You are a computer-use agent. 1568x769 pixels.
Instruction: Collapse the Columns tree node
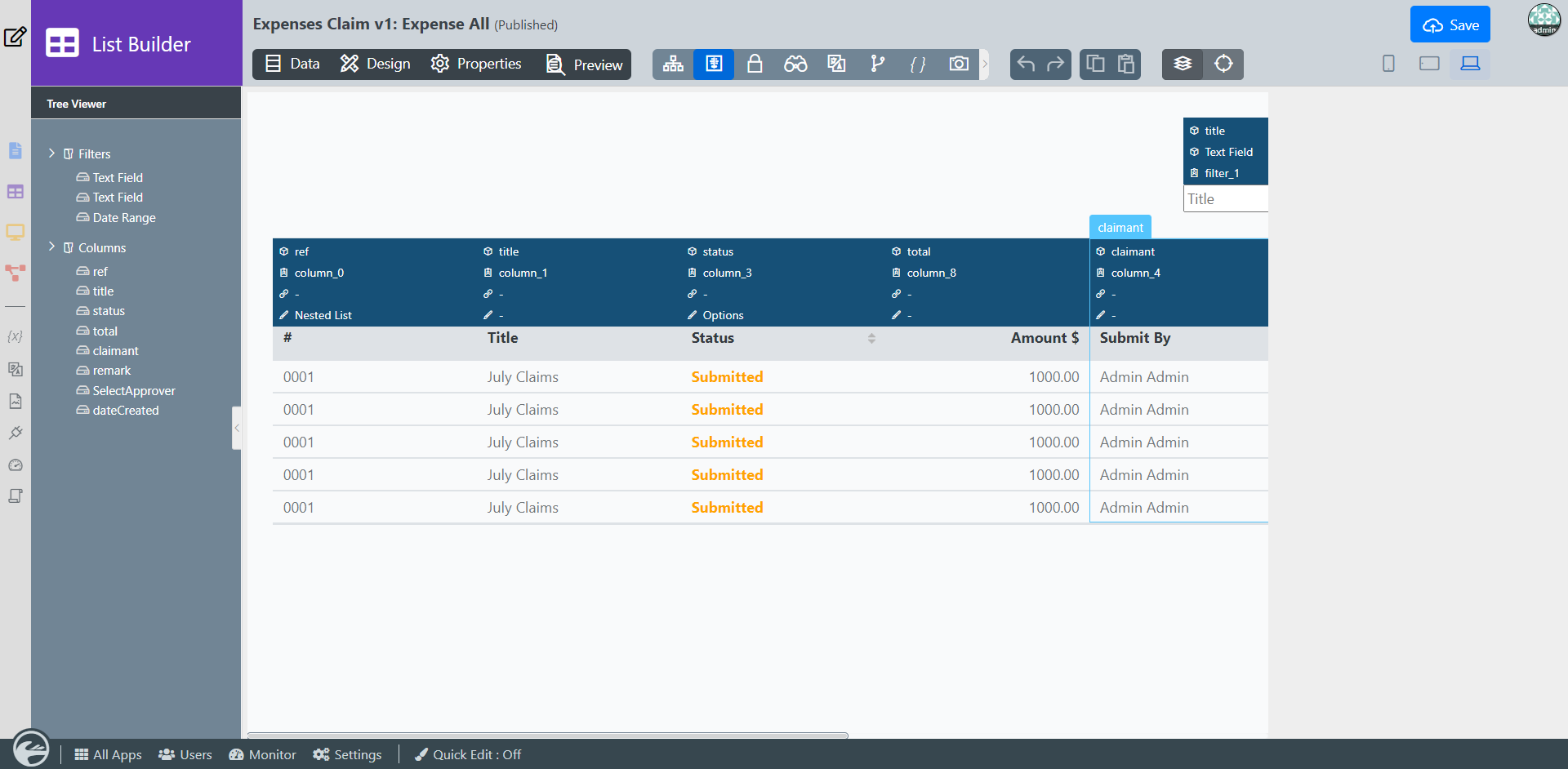pyautogui.click(x=51, y=247)
